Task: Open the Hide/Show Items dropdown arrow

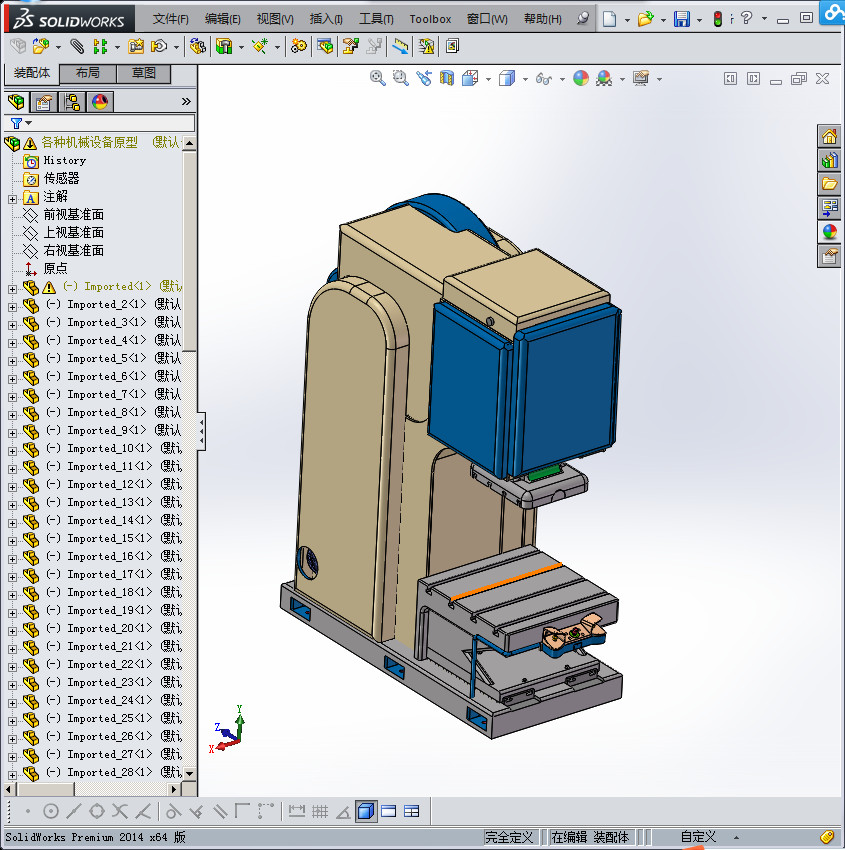Action: 562,79
